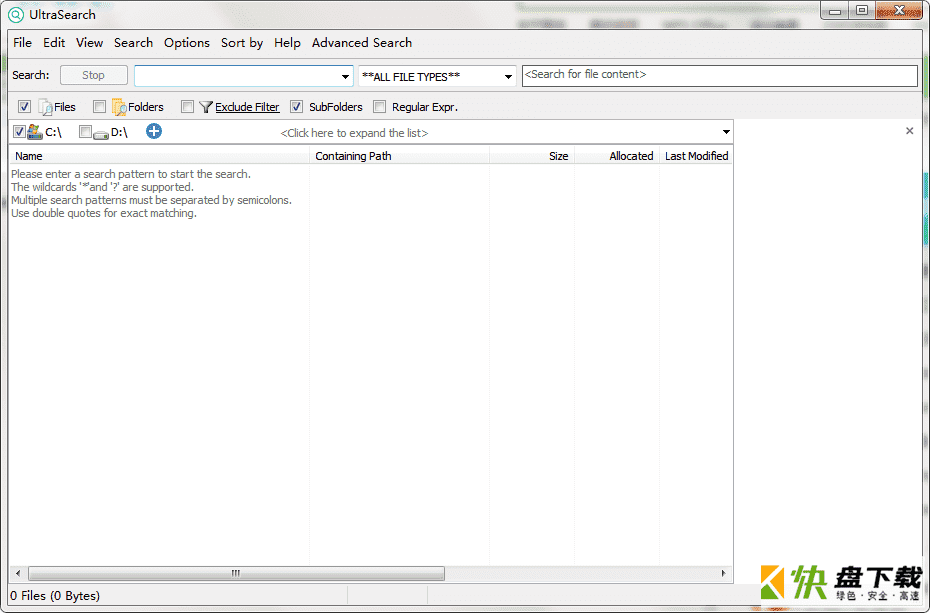Sort by the Containing Path column header

pos(400,156)
